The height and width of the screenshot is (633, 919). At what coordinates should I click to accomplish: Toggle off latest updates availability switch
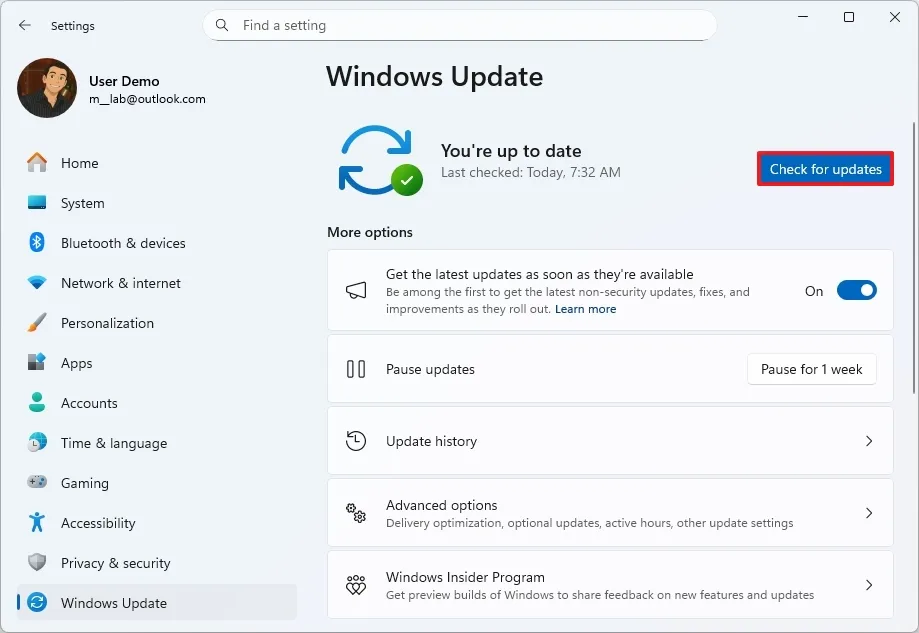pyautogui.click(x=855, y=290)
